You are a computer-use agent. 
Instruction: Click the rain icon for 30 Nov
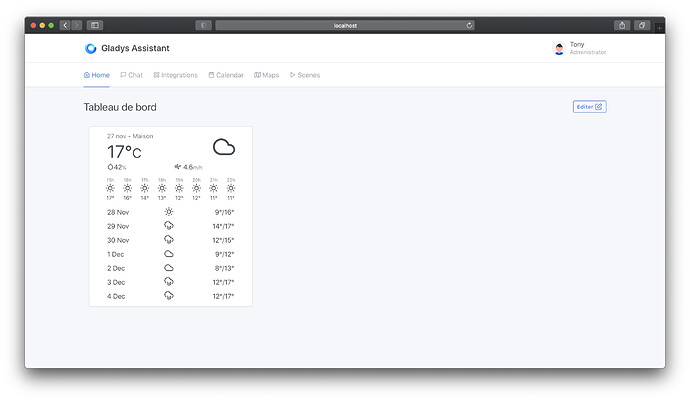point(169,240)
